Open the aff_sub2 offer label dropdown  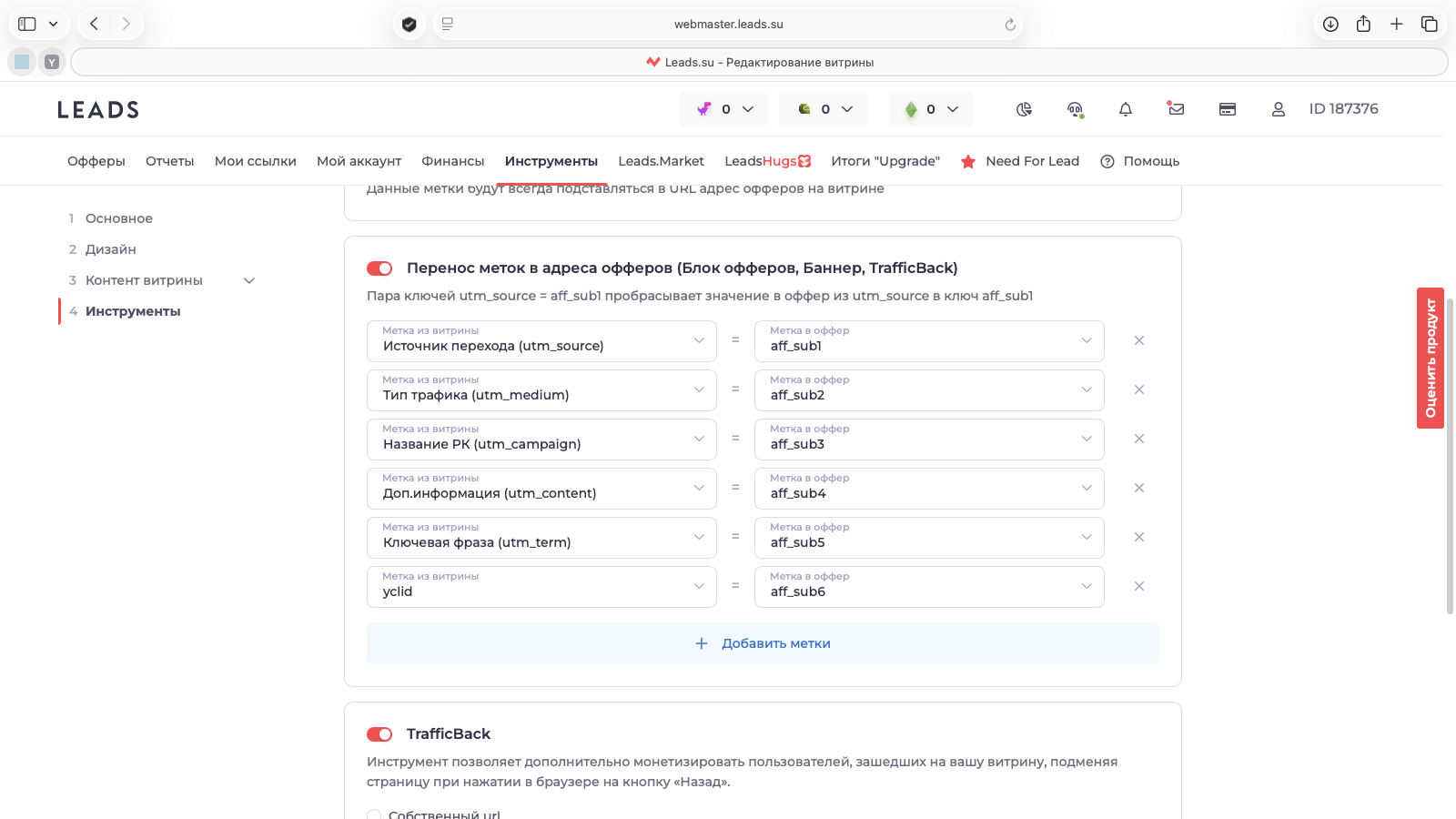(929, 390)
